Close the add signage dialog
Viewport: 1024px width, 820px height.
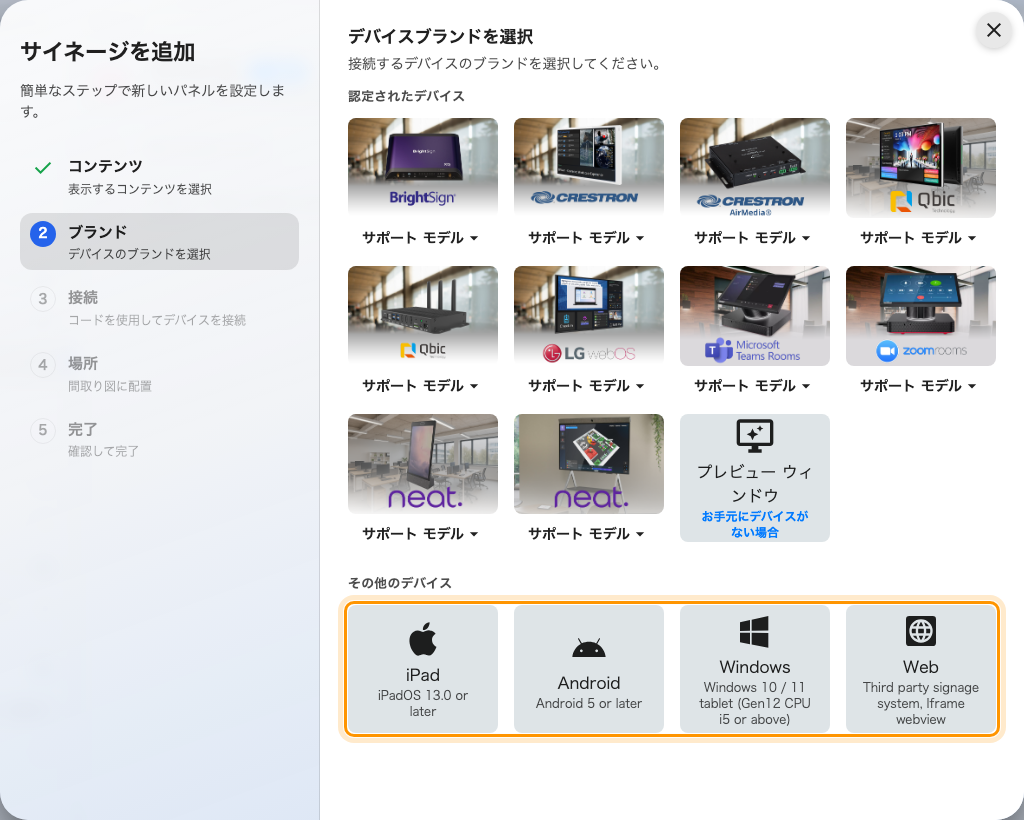(x=993, y=30)
